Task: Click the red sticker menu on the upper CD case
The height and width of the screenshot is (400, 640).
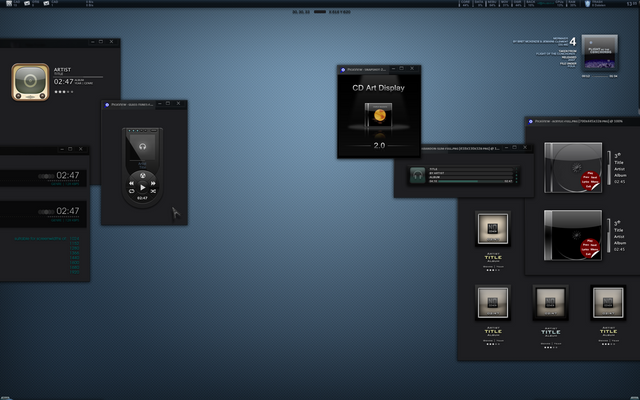Action: 590,181
